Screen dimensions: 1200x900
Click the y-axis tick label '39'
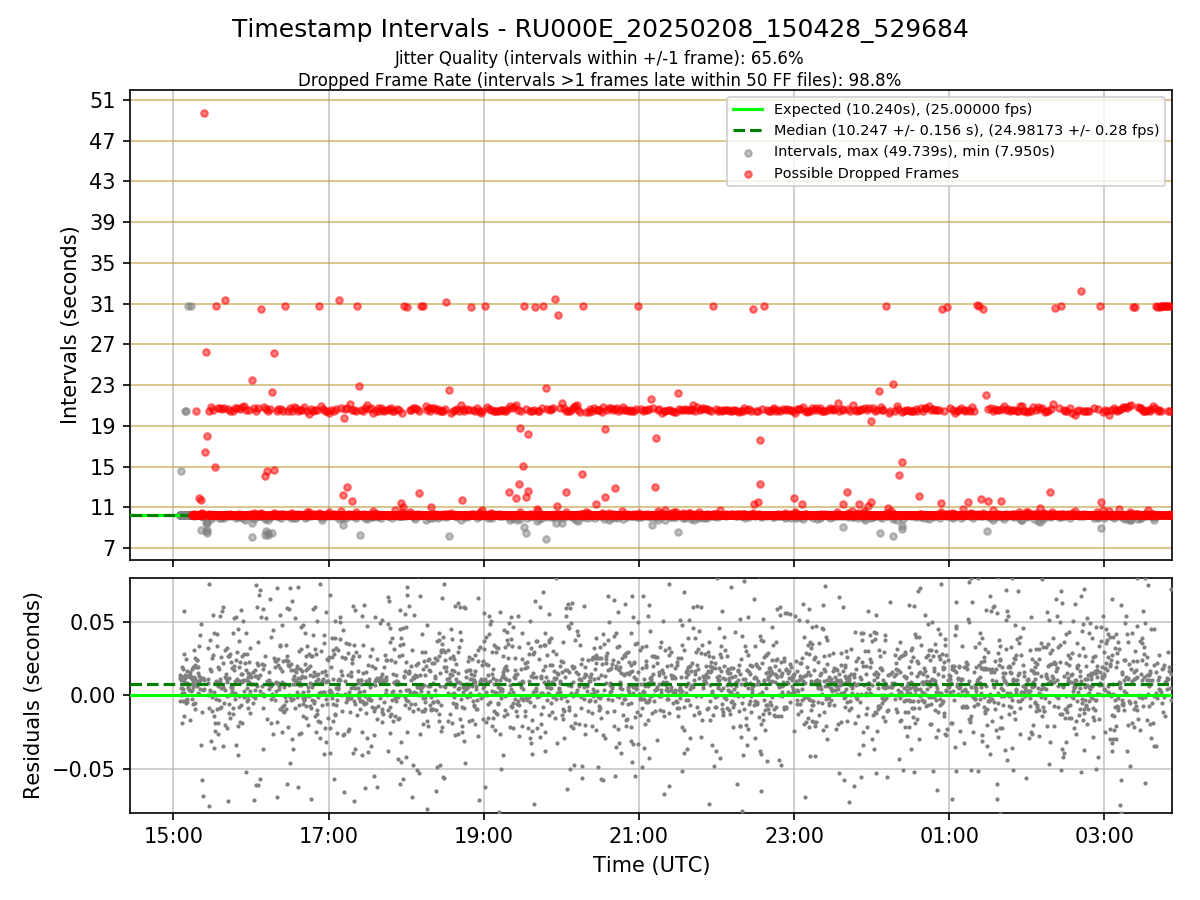point(104,223)
